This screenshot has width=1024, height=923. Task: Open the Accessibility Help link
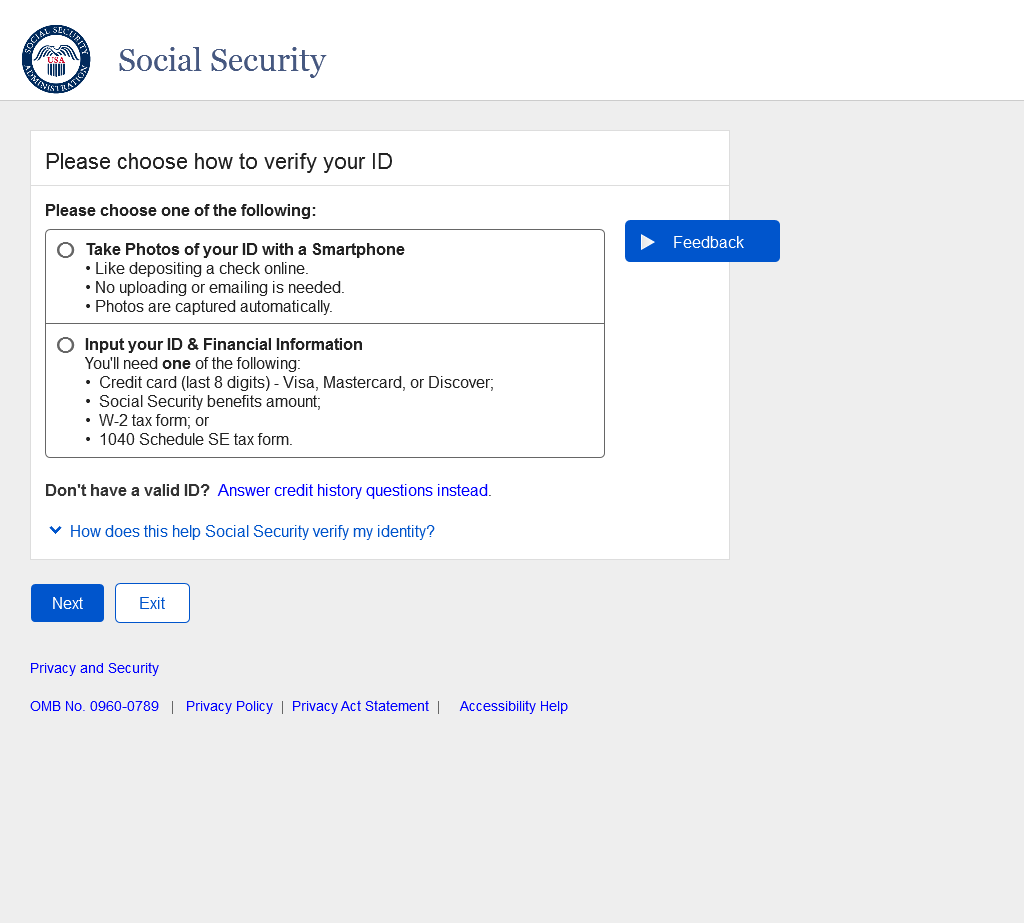(x=513, y=706)
